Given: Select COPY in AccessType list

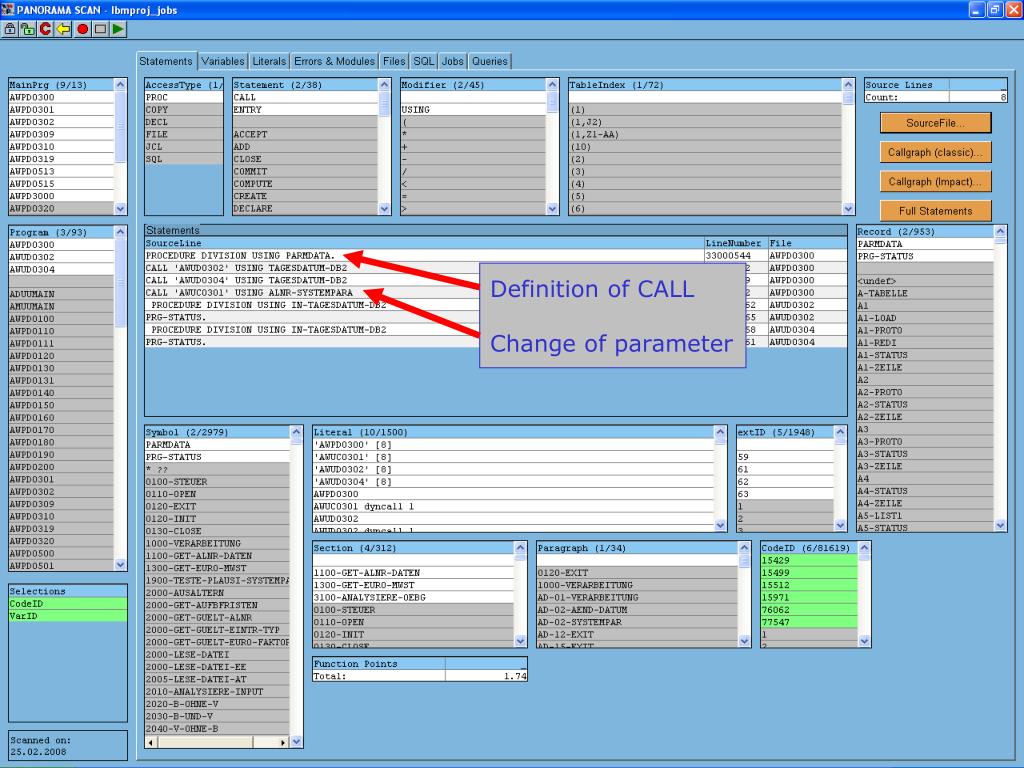Looking at the screenshot, I should tap(184, 110).
